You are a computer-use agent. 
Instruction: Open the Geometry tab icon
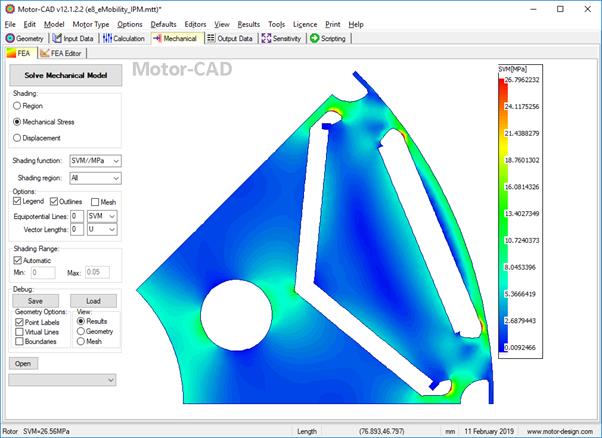10,38
